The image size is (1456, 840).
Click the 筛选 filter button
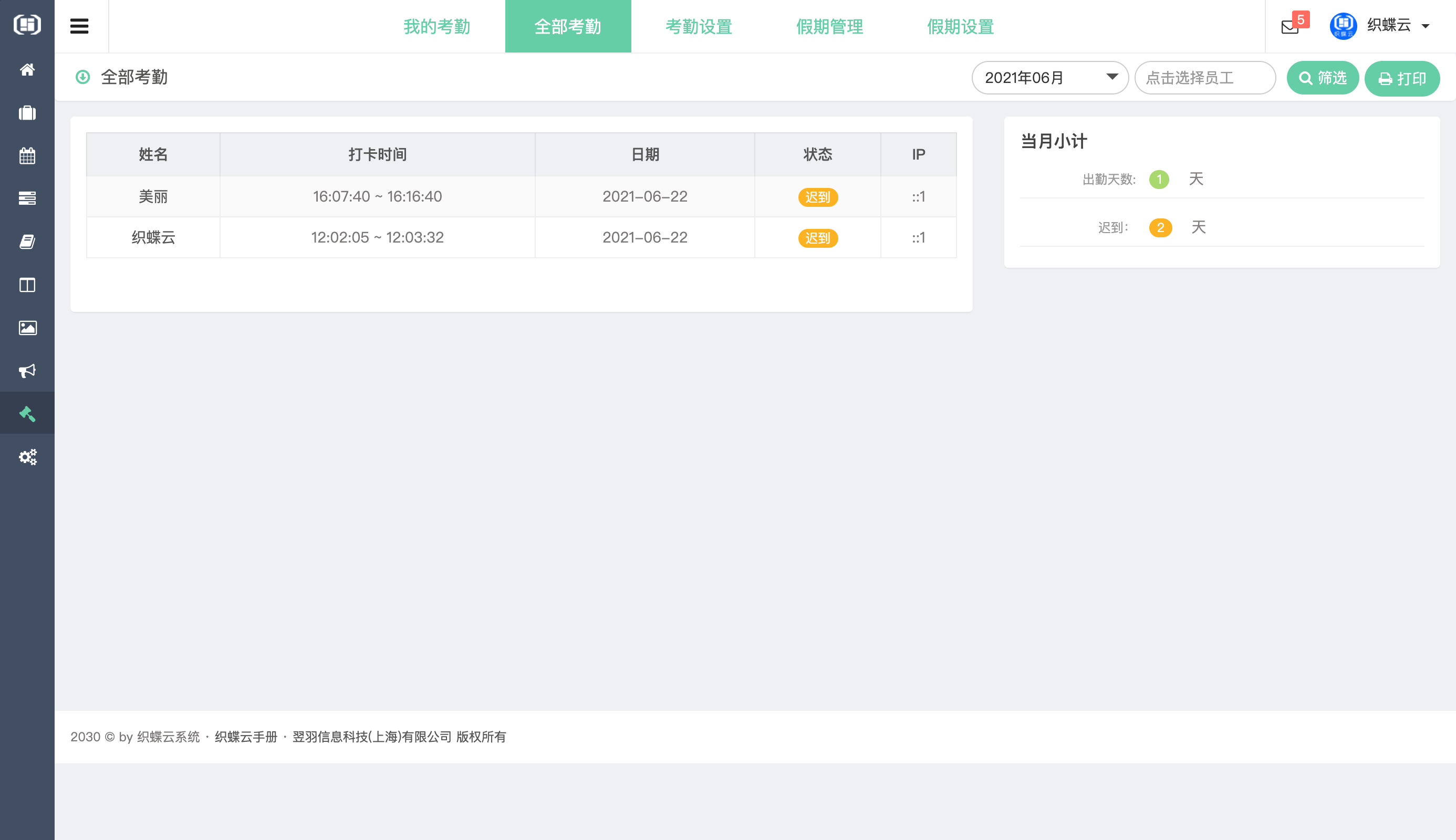pyautogui.click(x=1322, y=78)
